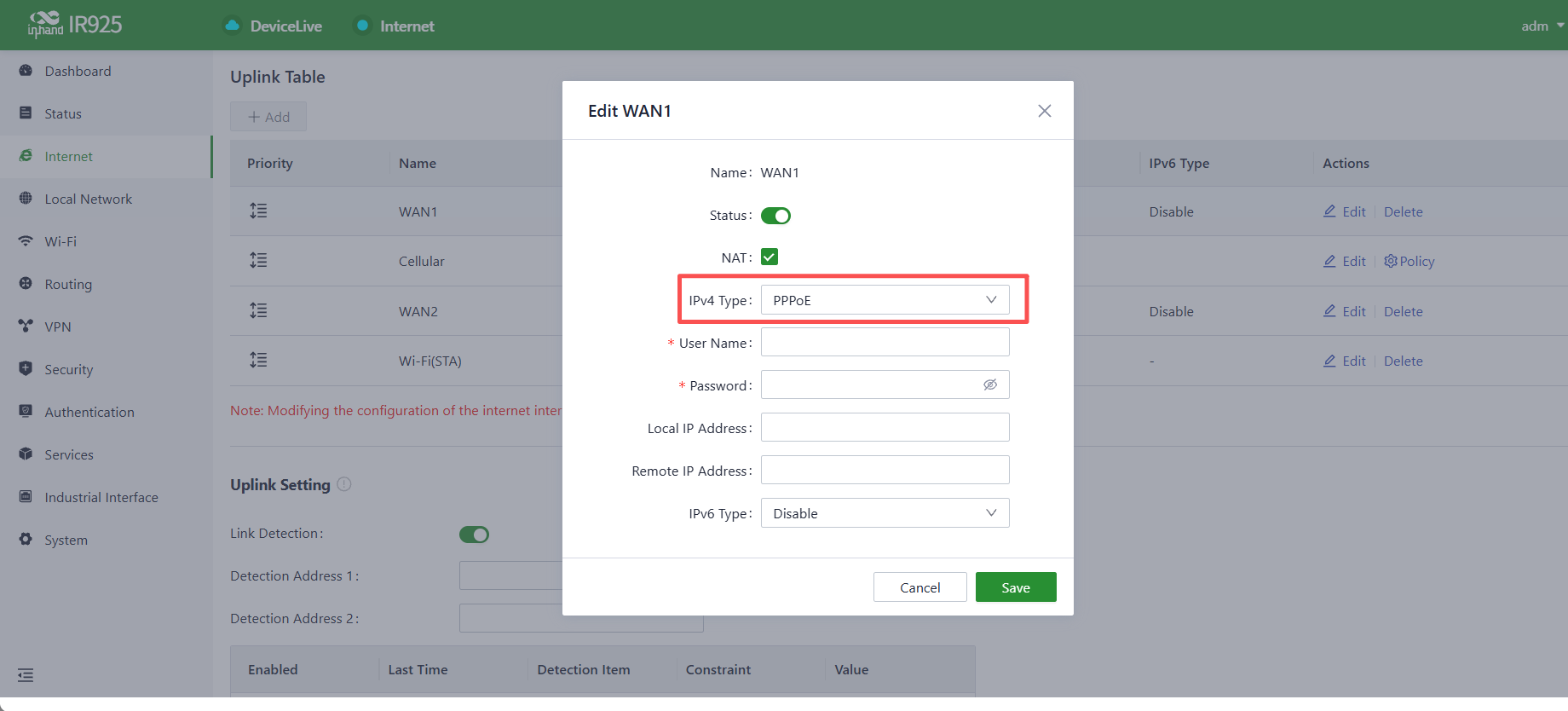
Task: Click the VPN sidebar icon
Action: [26, 327]
